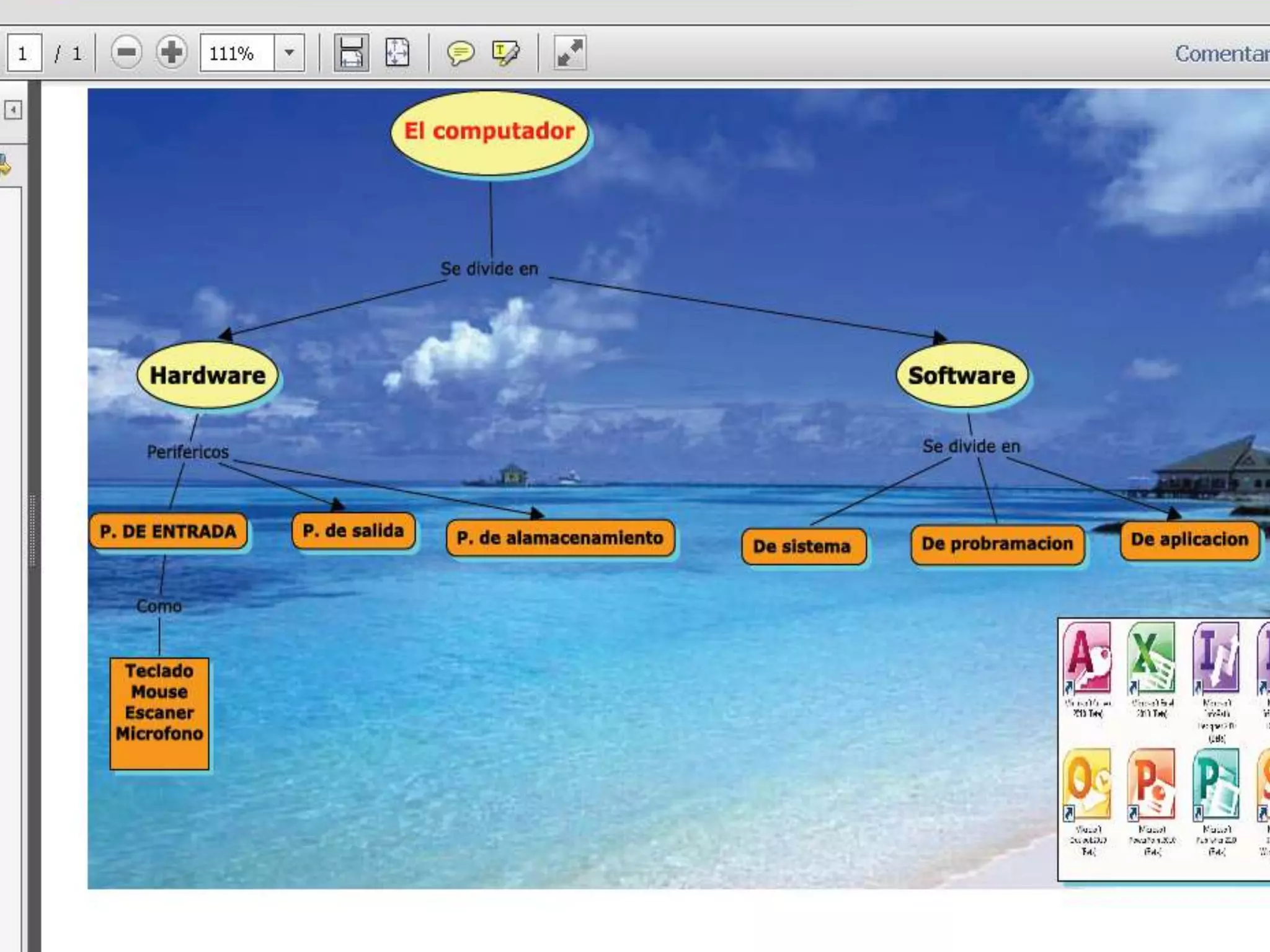Add a sticky note comment

(x=460, y=53)
